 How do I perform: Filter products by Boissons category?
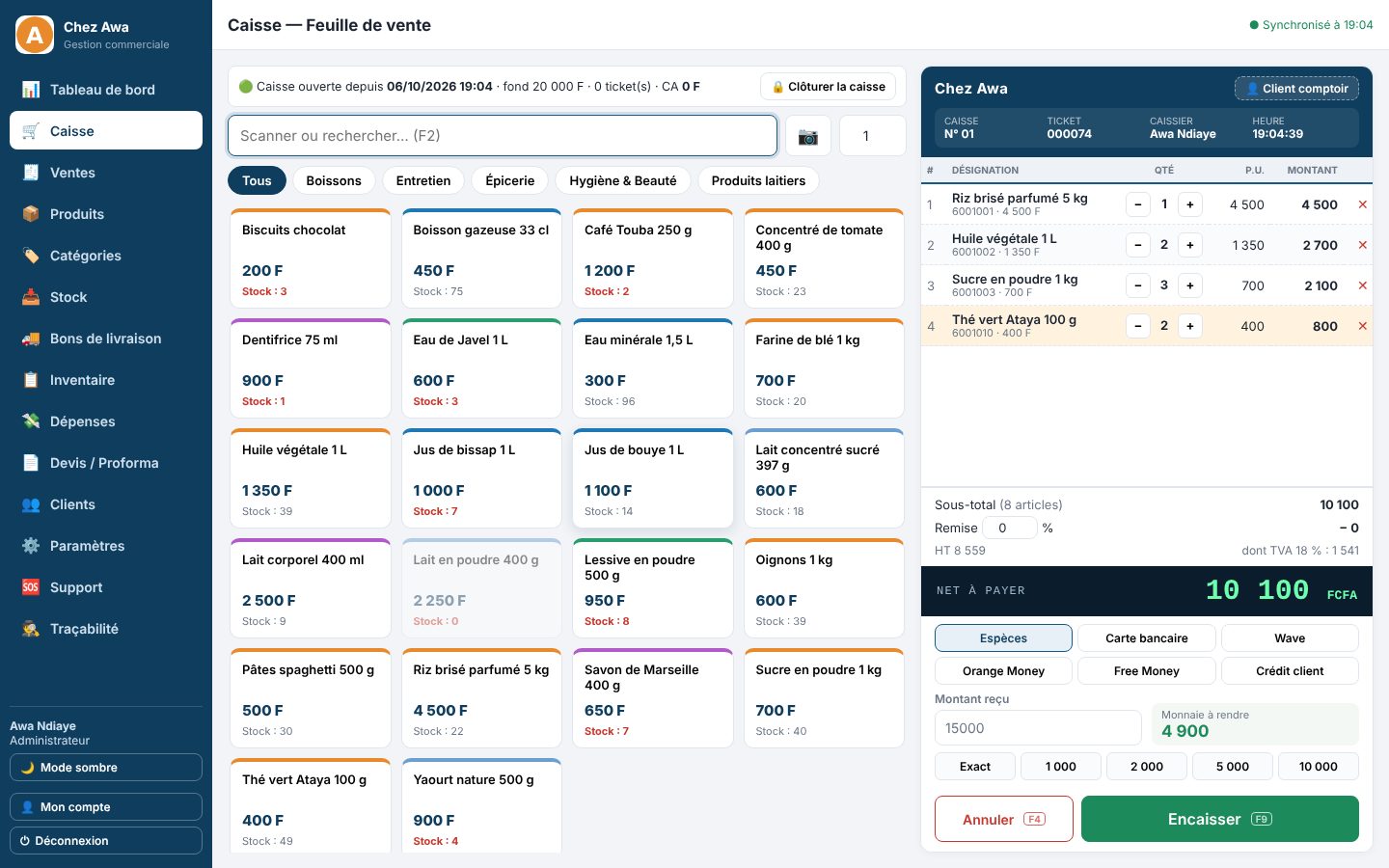(334, 180)
